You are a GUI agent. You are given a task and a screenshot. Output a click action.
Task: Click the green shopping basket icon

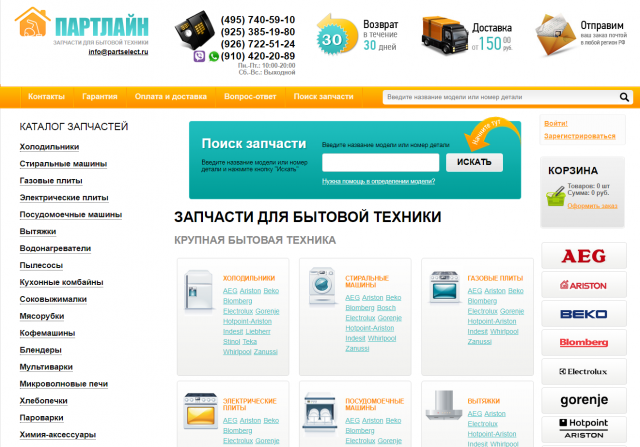click(556, 196)
